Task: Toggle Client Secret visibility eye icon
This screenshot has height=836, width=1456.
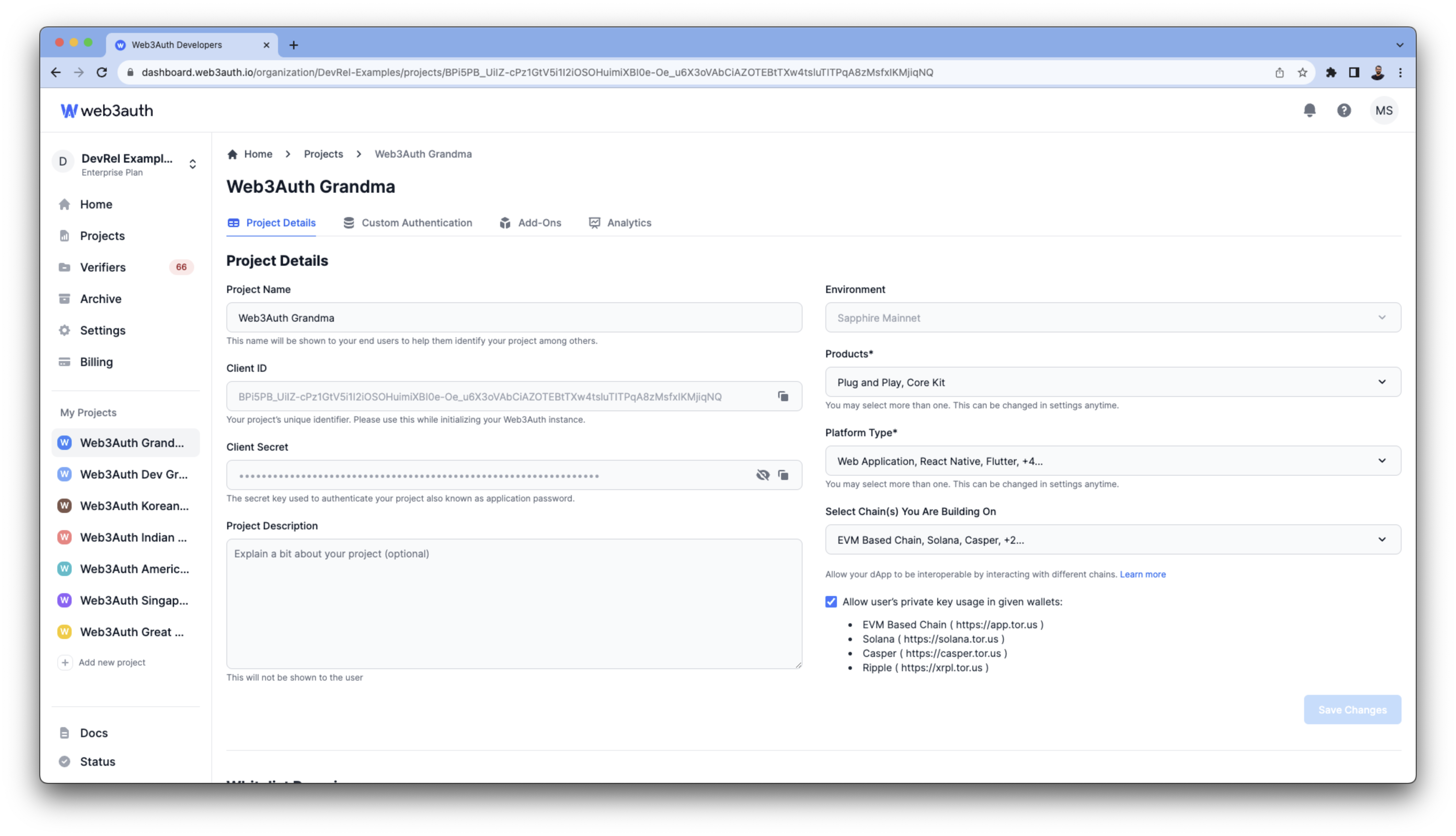Action: coord(762,475)
